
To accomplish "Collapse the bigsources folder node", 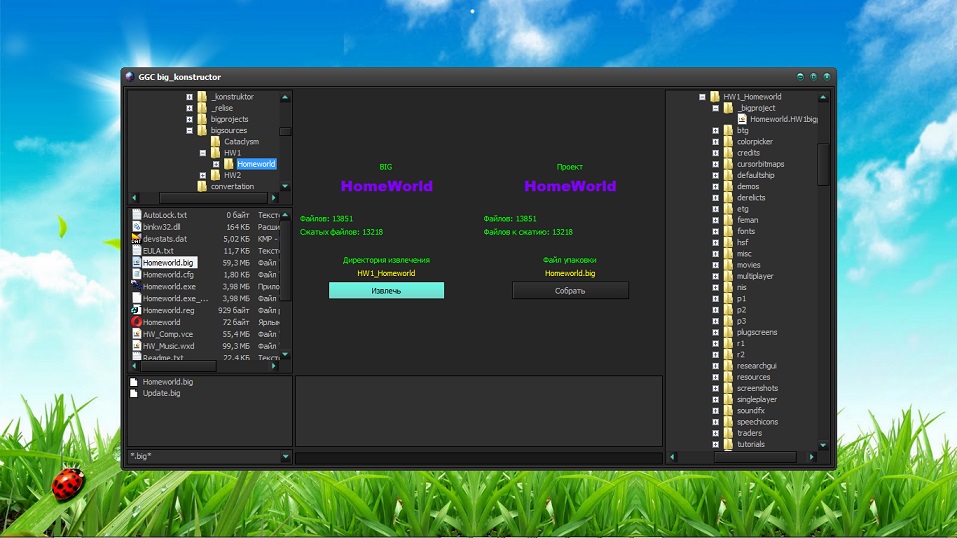I will coord(189,131).
